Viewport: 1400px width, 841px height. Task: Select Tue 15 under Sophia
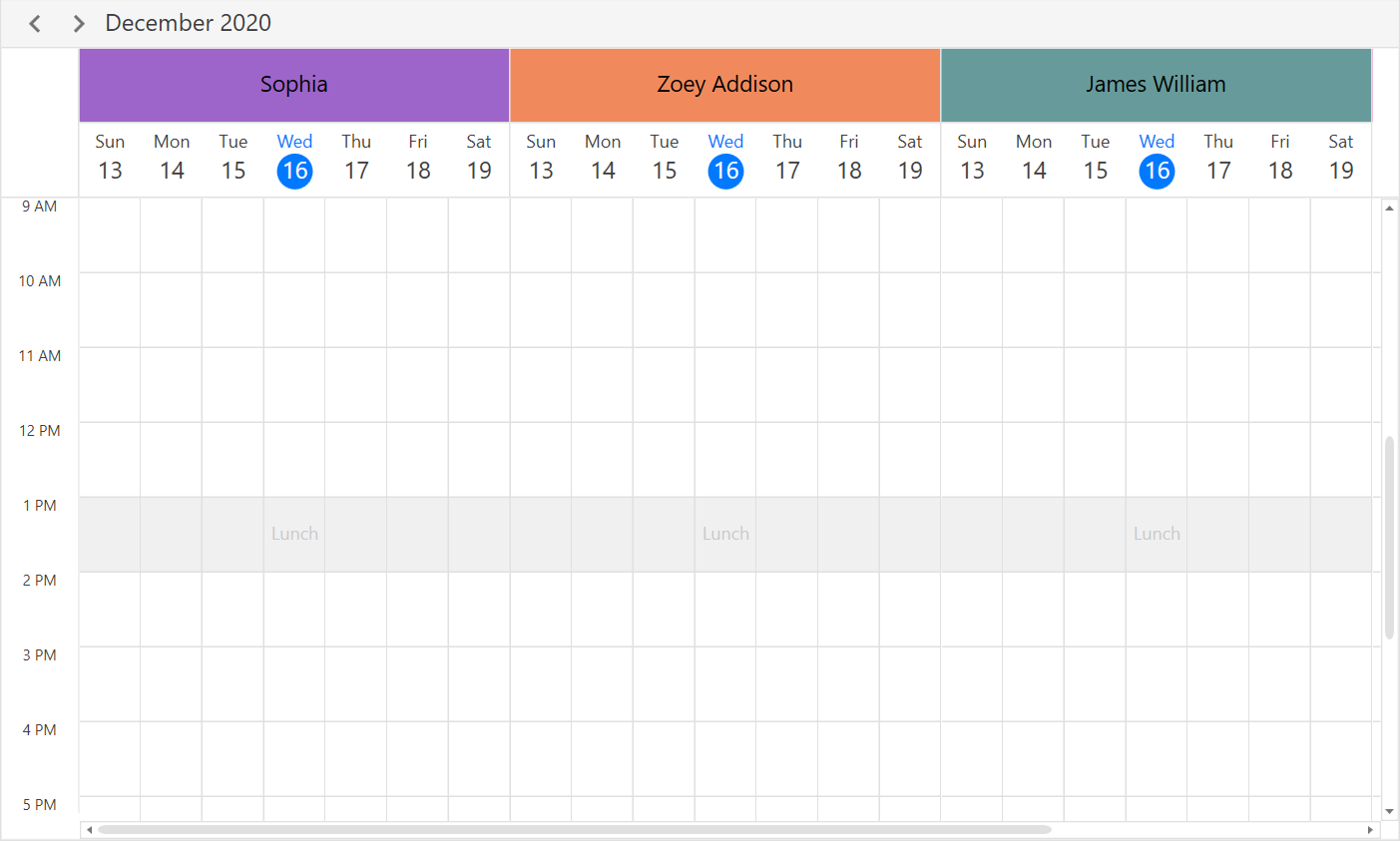point(233,159)
